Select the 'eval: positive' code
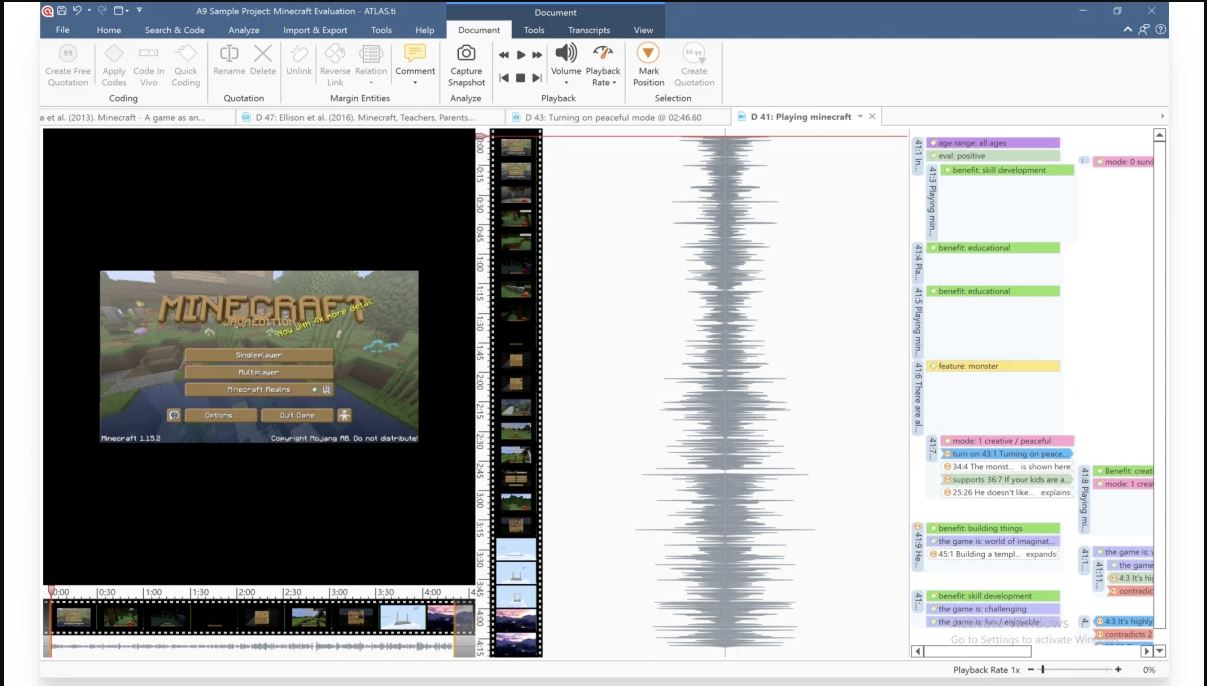Screen dimensions: 1207x686 [992, 156]
